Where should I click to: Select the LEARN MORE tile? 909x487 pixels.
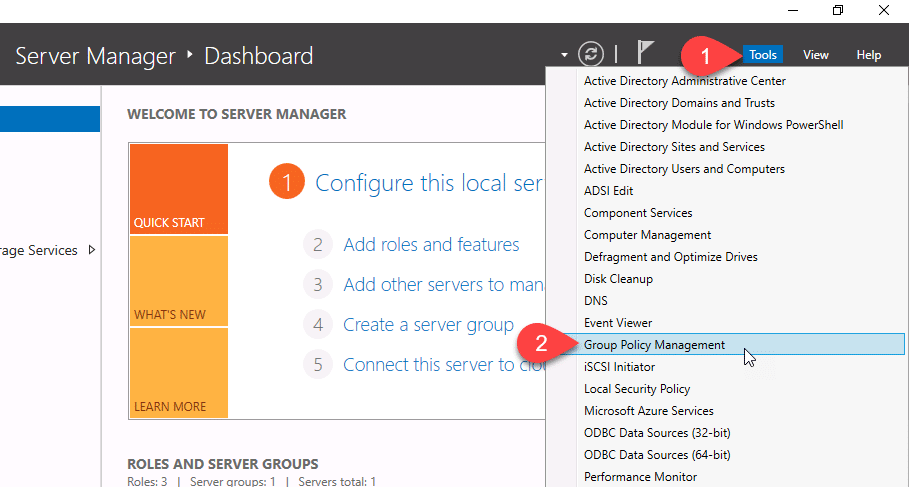coord(178,373)
